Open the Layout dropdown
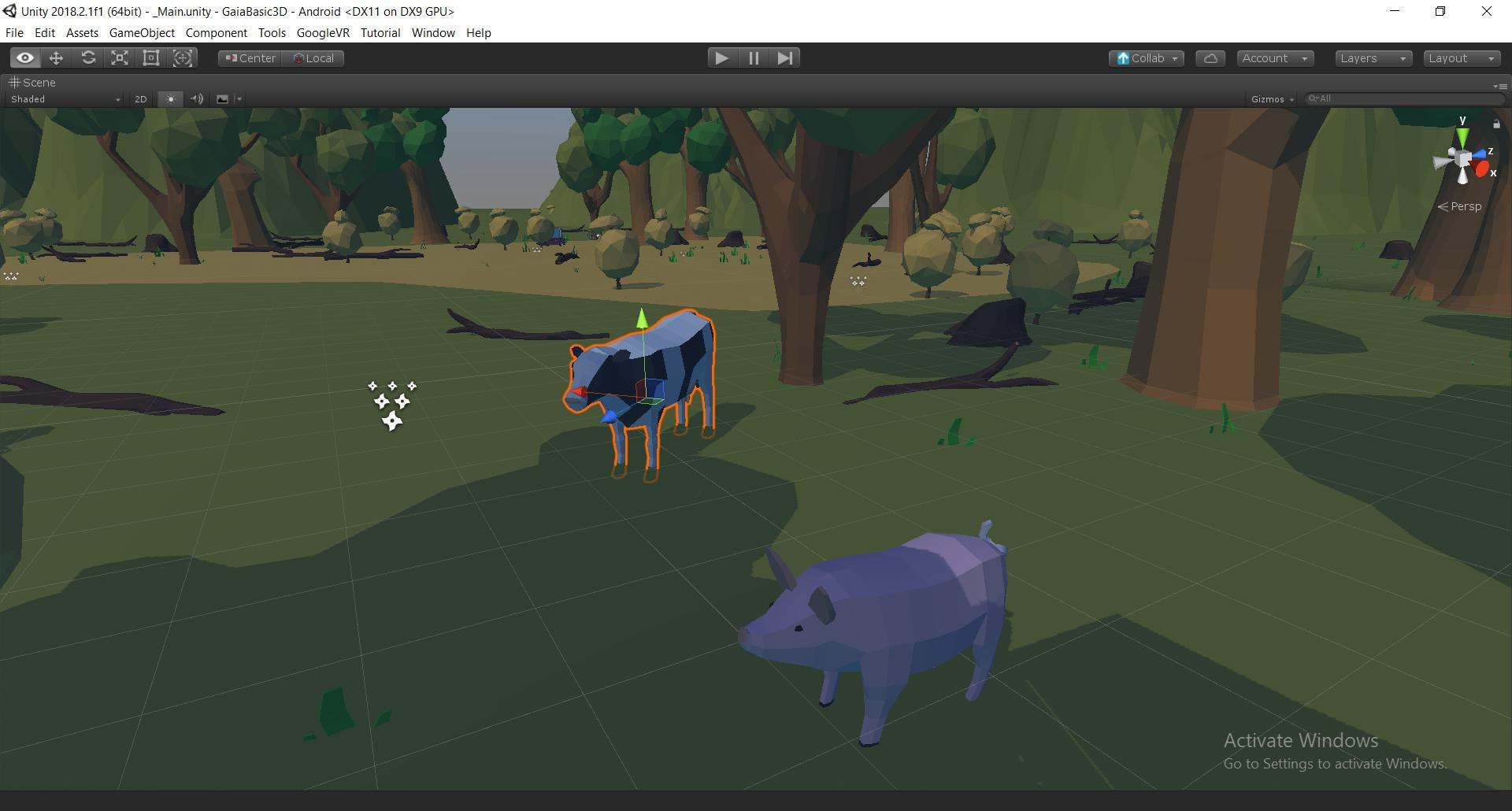The width and height of the screenshot is (1512, 811). click(1462, 58)
